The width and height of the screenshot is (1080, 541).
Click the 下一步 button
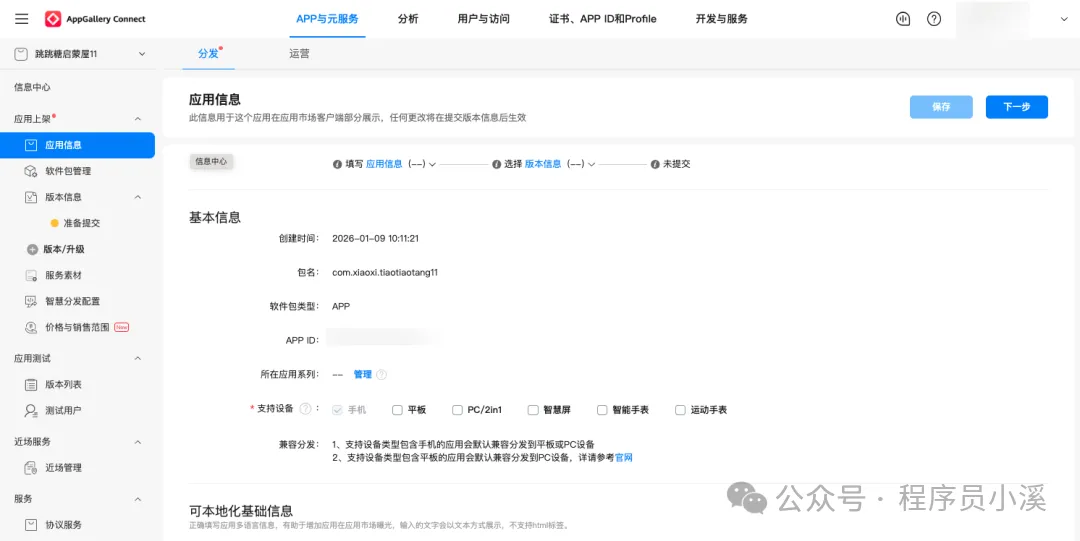pyautogui.click(x=1017, y=107)
